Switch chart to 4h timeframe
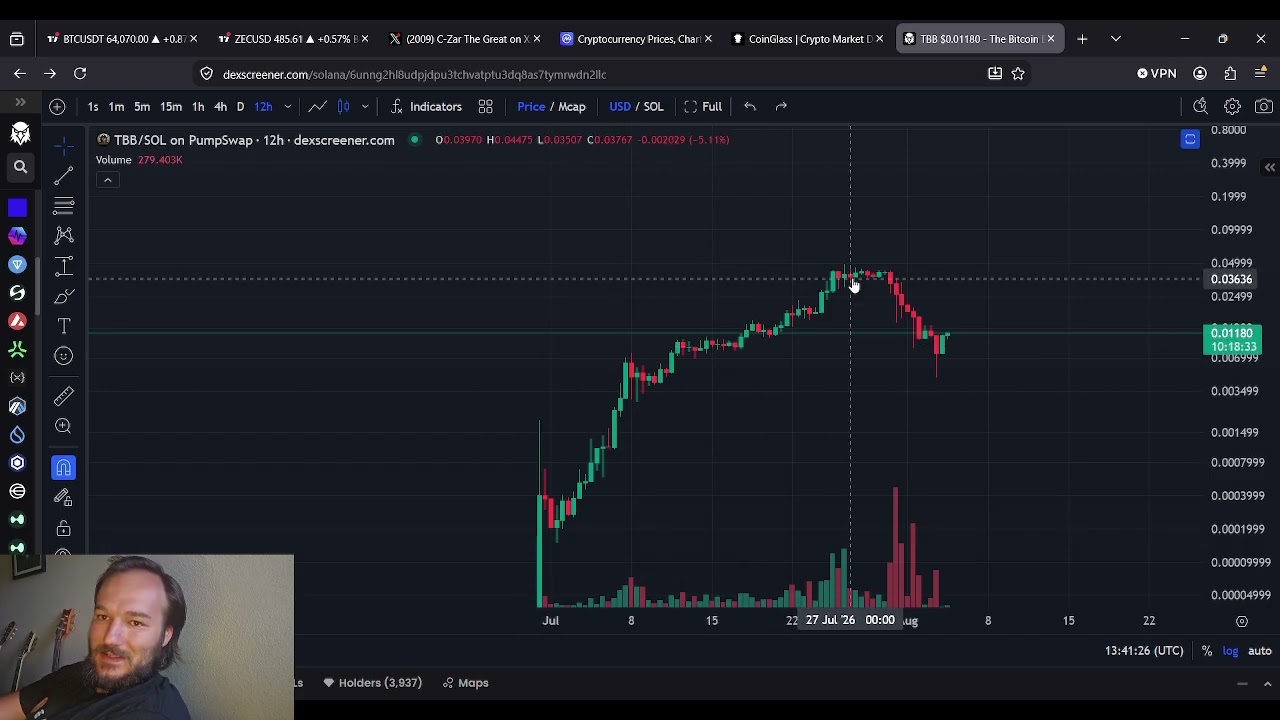Screen dimensions: 1280x720 pyautogui.click(x=220, y=106)
